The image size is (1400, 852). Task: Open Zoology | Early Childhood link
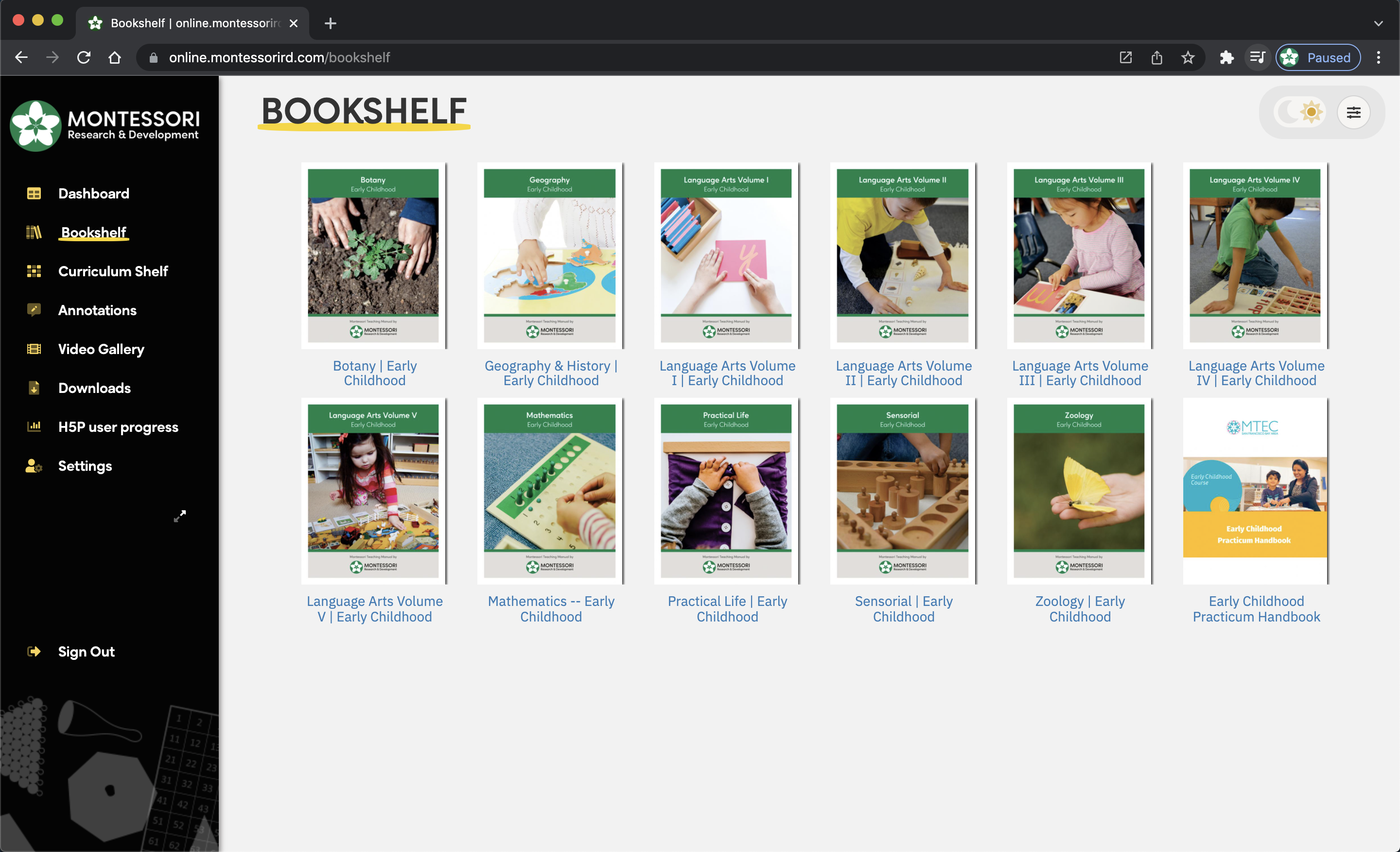[1080, 609]
